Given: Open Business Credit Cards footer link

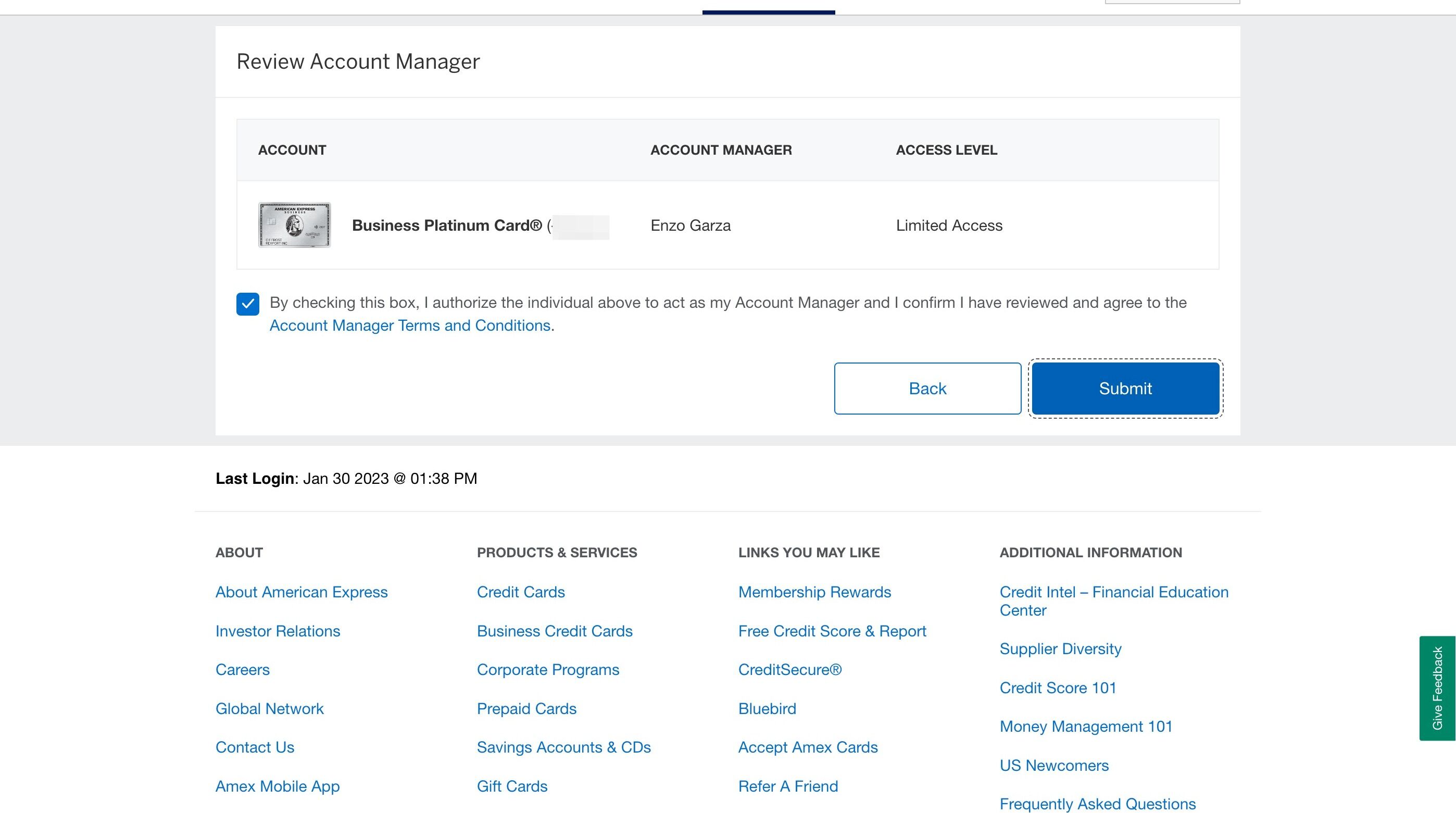Looking at the screenshot, I should 555,631.
